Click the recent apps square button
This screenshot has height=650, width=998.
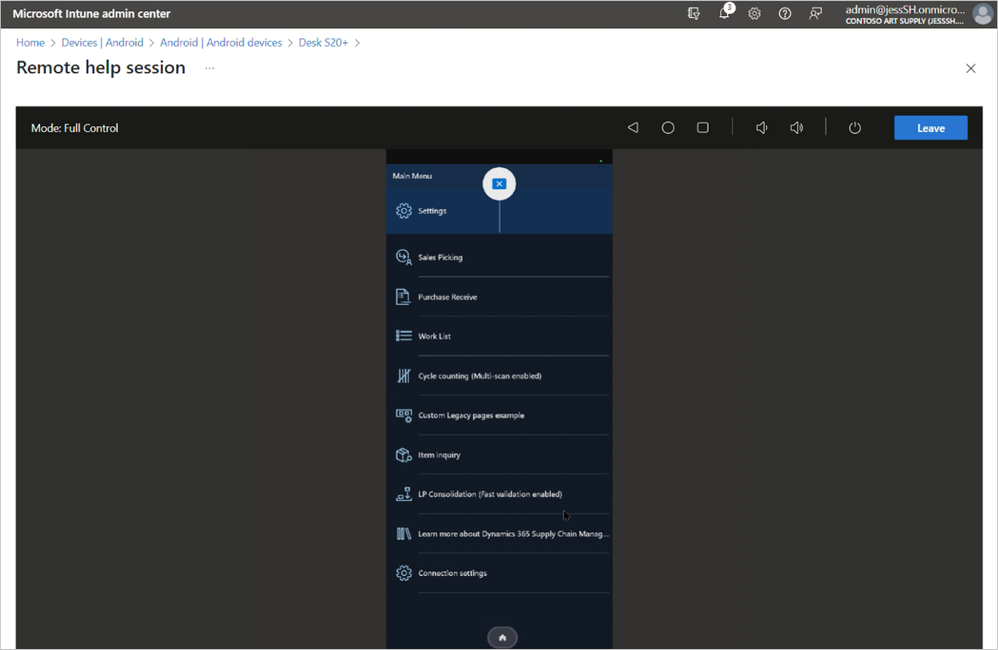(703, 127)
